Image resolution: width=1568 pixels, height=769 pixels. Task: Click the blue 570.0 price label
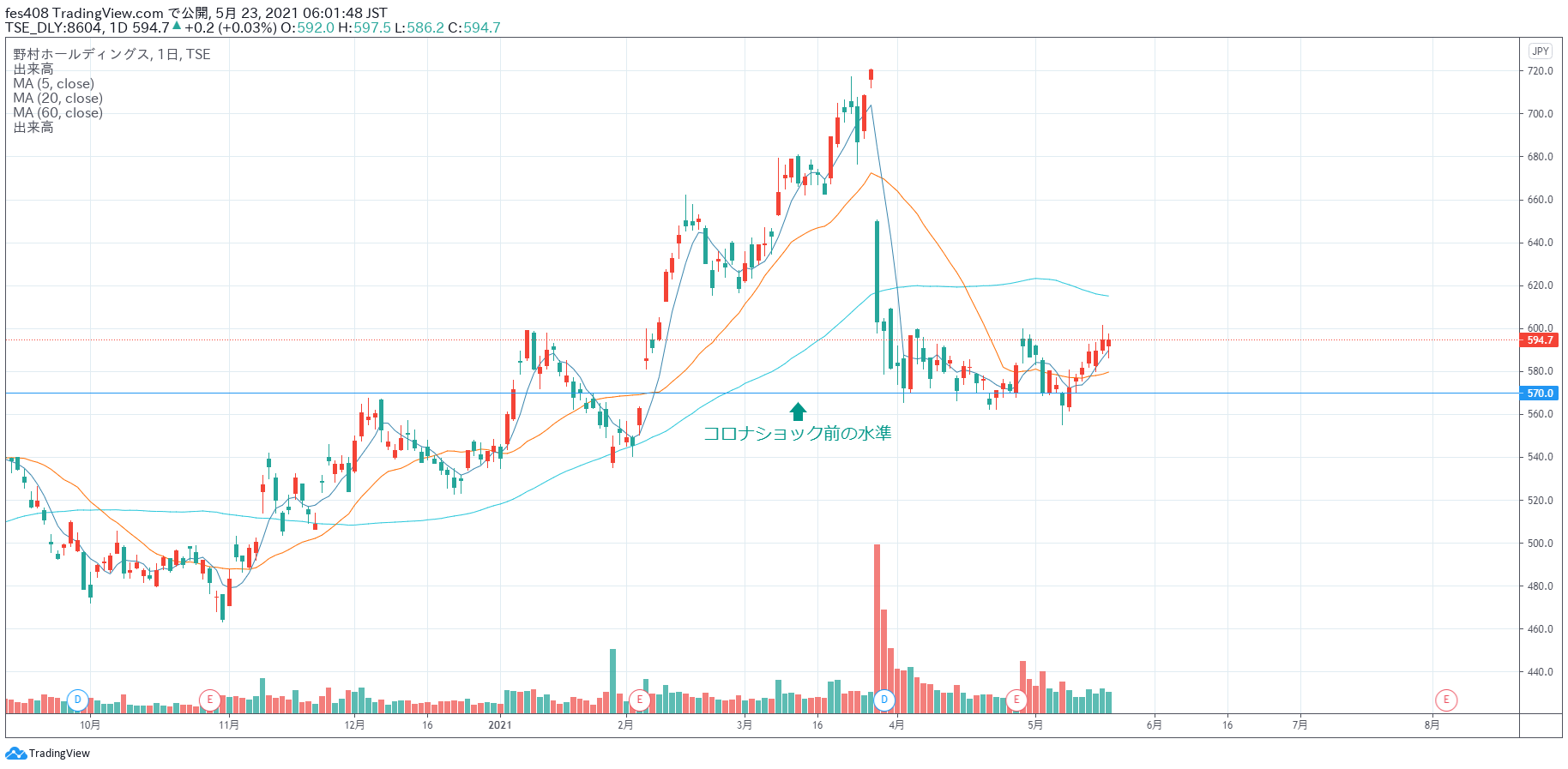click(x=1540, y=394)
